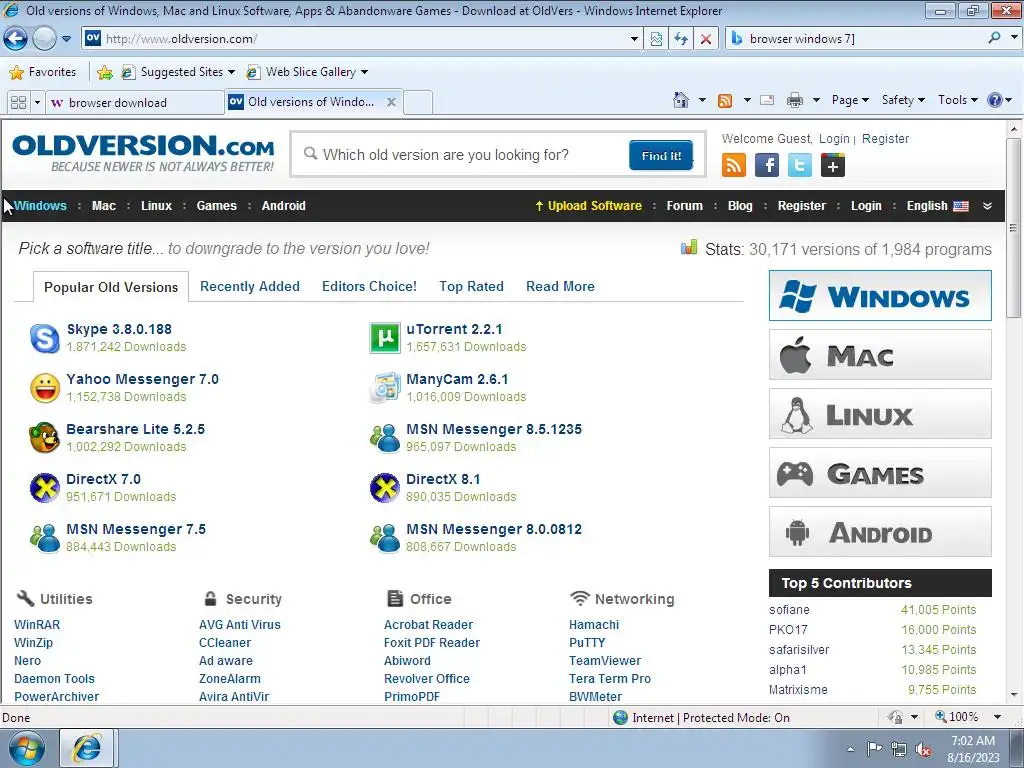Click the vertical scrollbar down arrow

click(x=1014, y=696)
